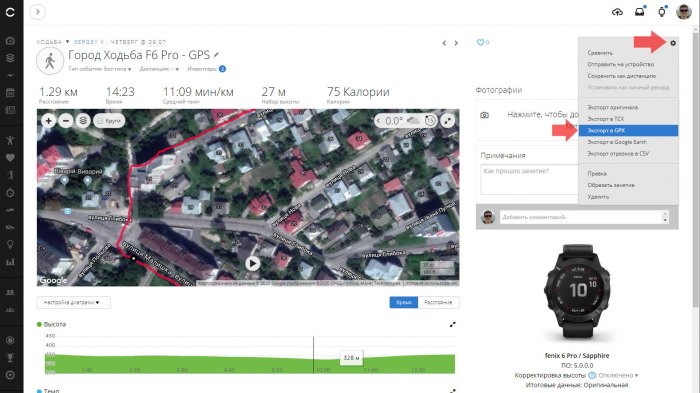700x393 pixels.
Task: Expand the map to full screen
Action: pyautogui.click(x=448, y=121)
